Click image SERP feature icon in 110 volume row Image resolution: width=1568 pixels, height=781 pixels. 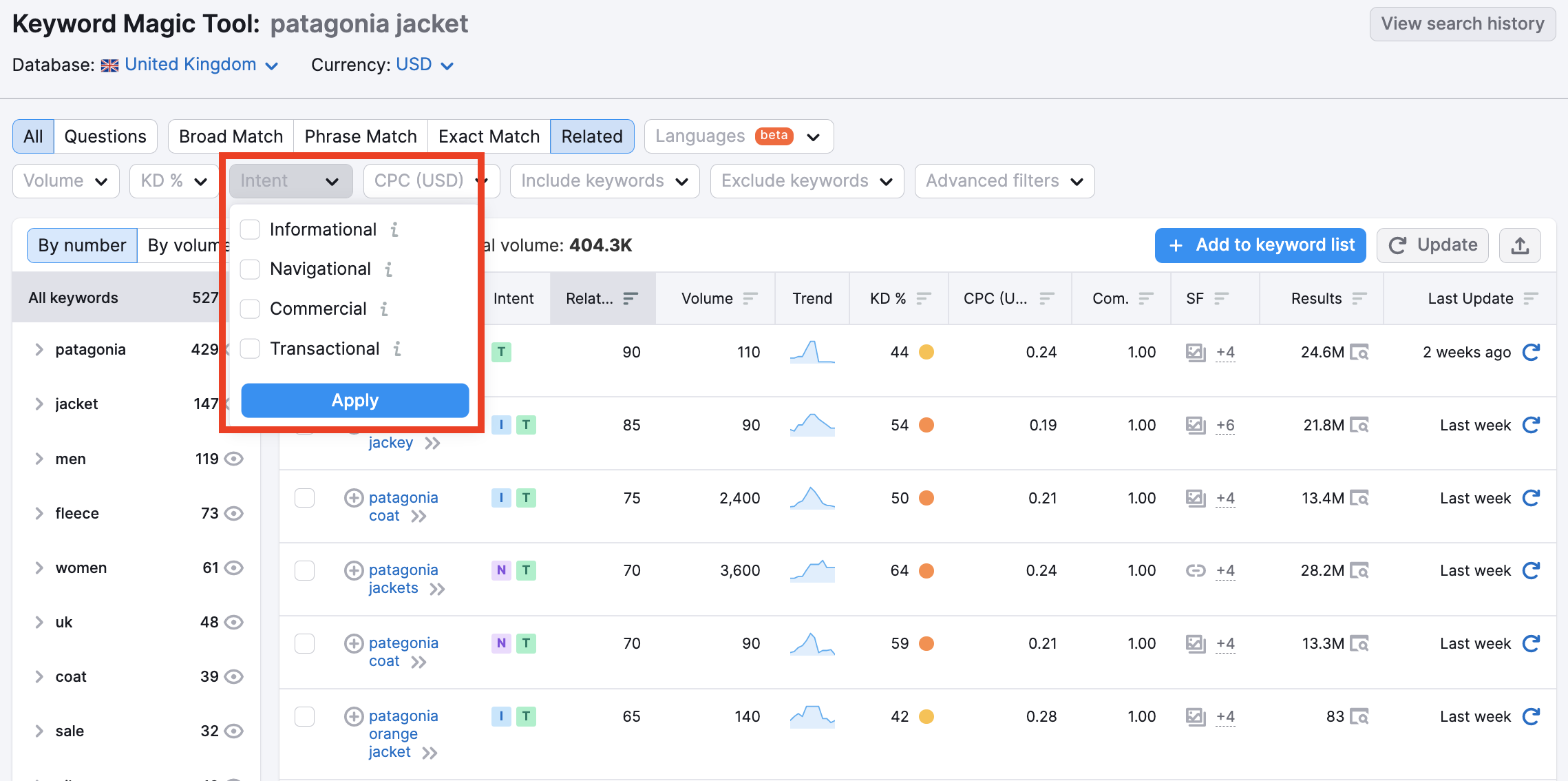[x=1196, y=353]
